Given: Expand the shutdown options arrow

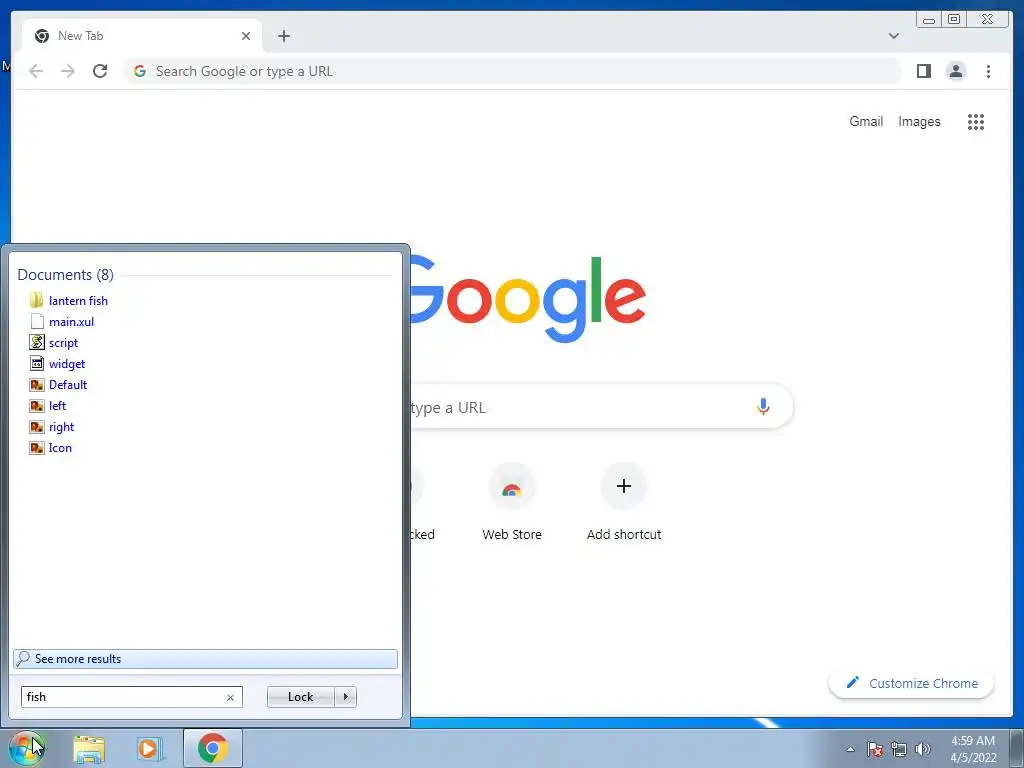Looking at the screenshot, I should coord(345,697).
